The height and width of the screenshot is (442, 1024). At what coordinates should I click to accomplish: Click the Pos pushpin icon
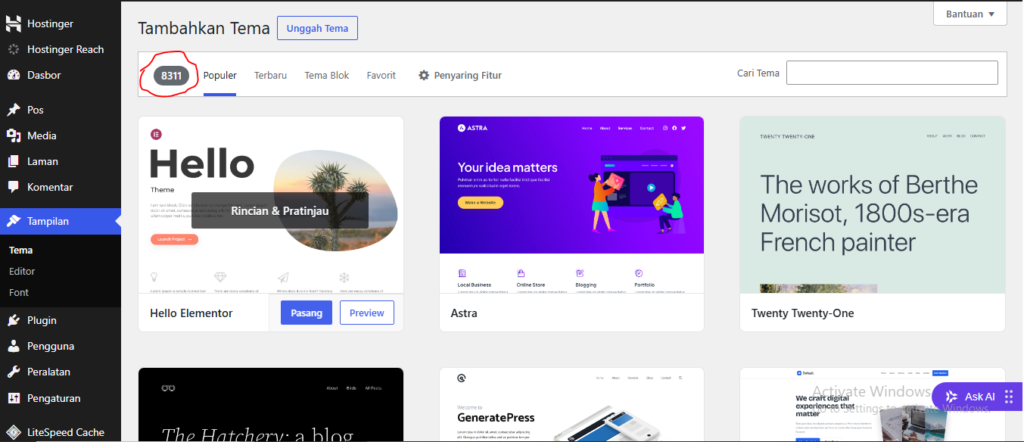tap(14, 110)
